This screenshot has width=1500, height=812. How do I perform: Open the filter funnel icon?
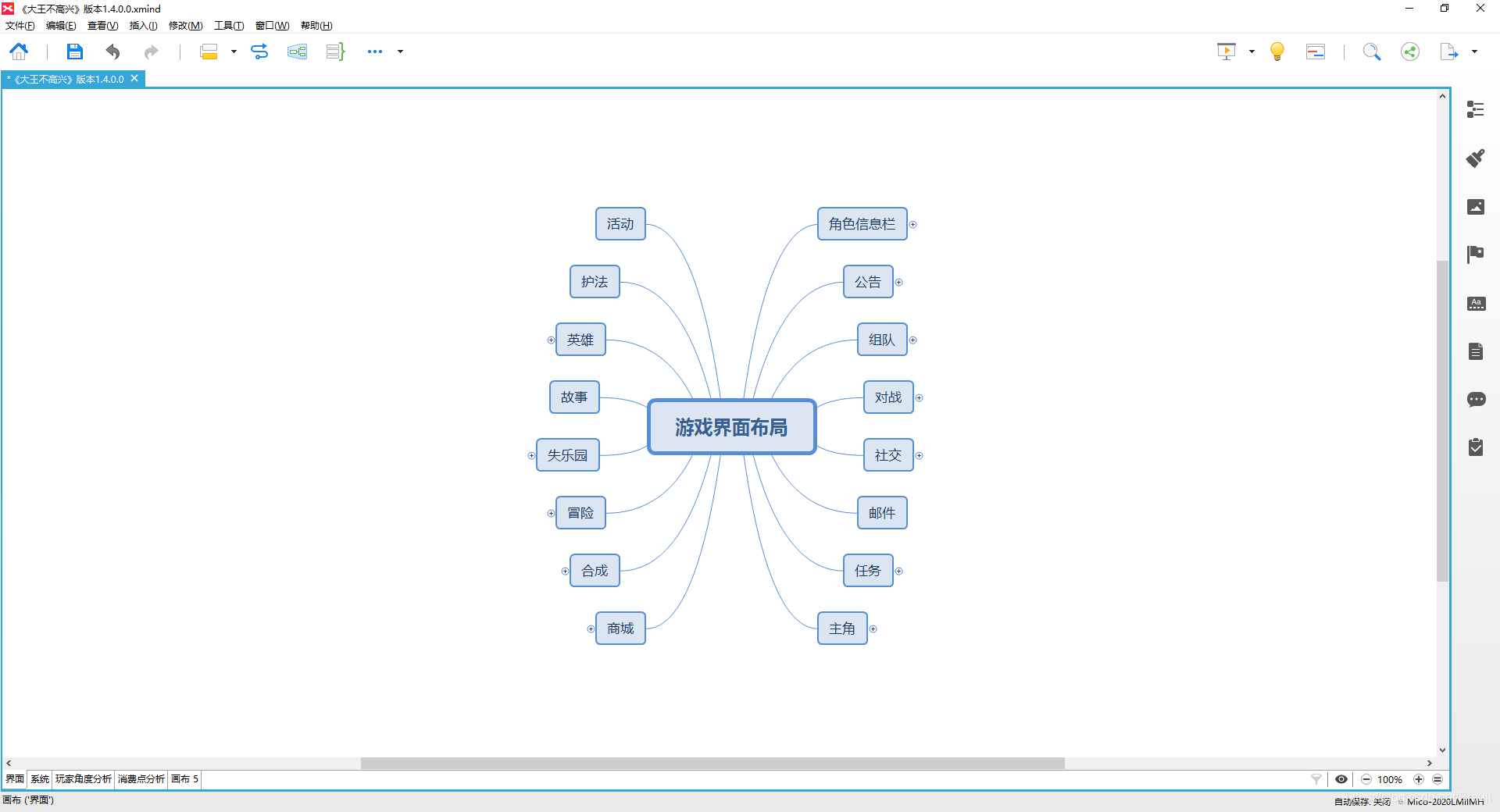[x=1316, y=779]
